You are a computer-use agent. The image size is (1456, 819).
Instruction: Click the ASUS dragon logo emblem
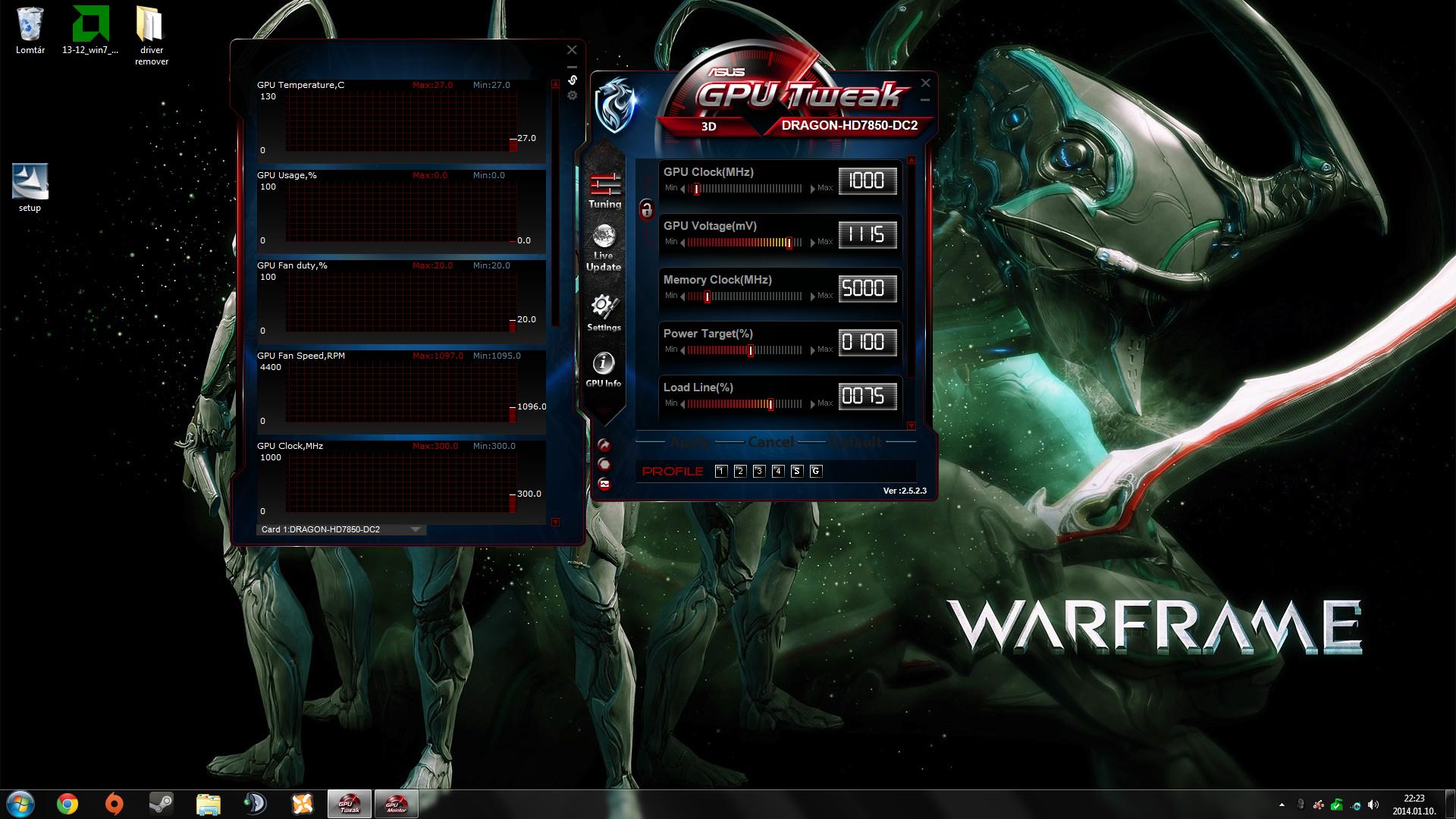(616, 105)
